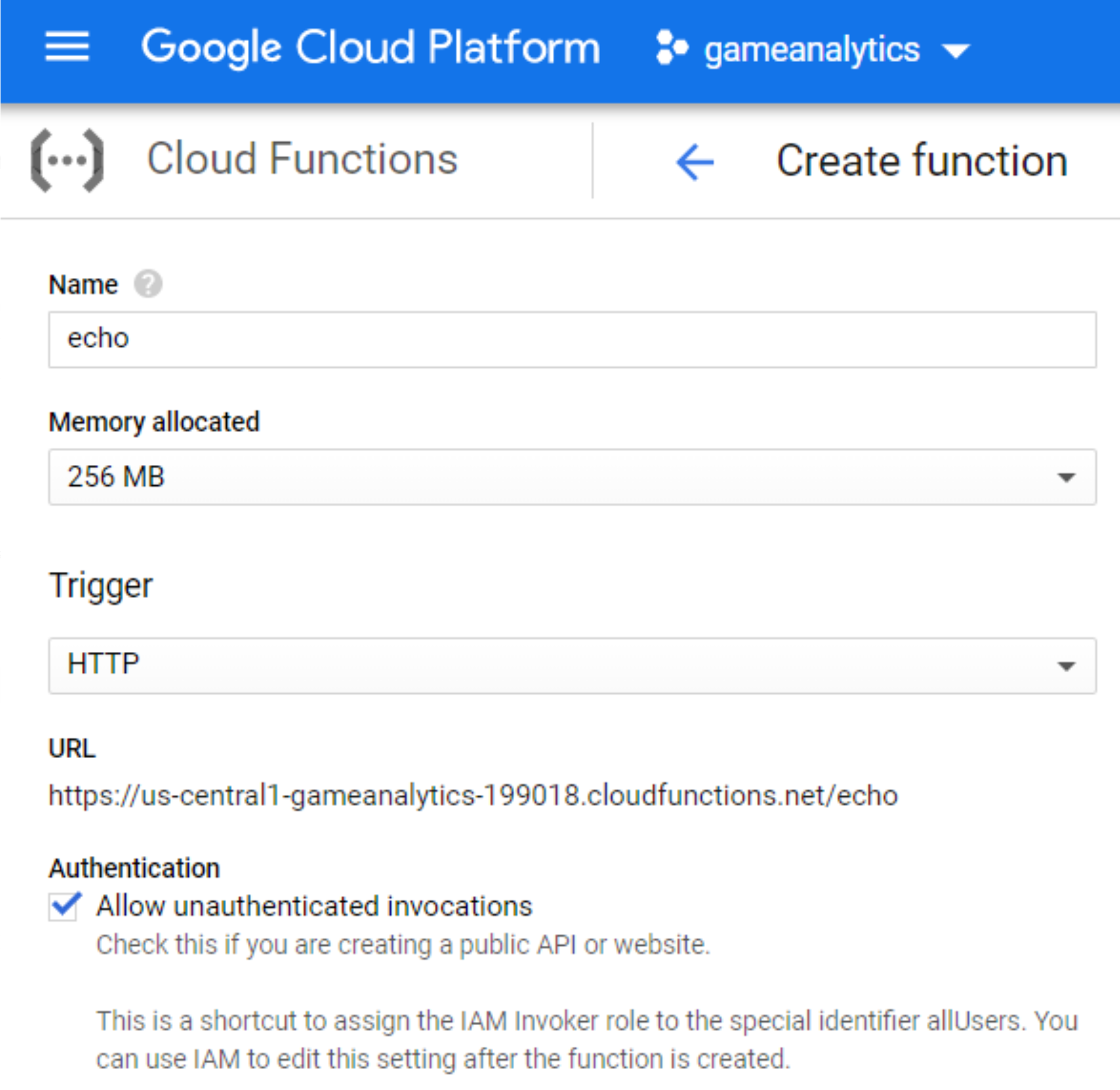
Task: Click the IAM Invoker role shortcut description
Action: tap(586, 1040)
